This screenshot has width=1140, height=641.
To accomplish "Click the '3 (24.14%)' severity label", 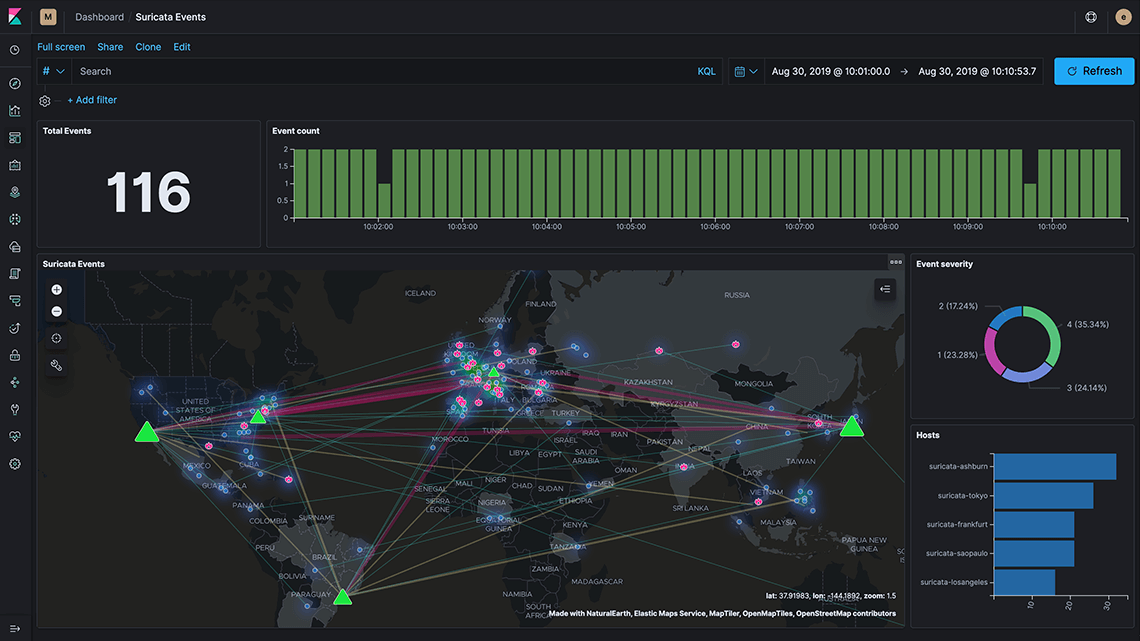I will click(x=1086, y=387).
